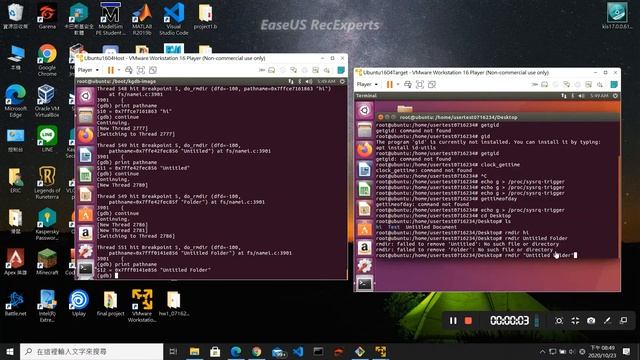Click the Windows taskbar search box

point(91,351)
